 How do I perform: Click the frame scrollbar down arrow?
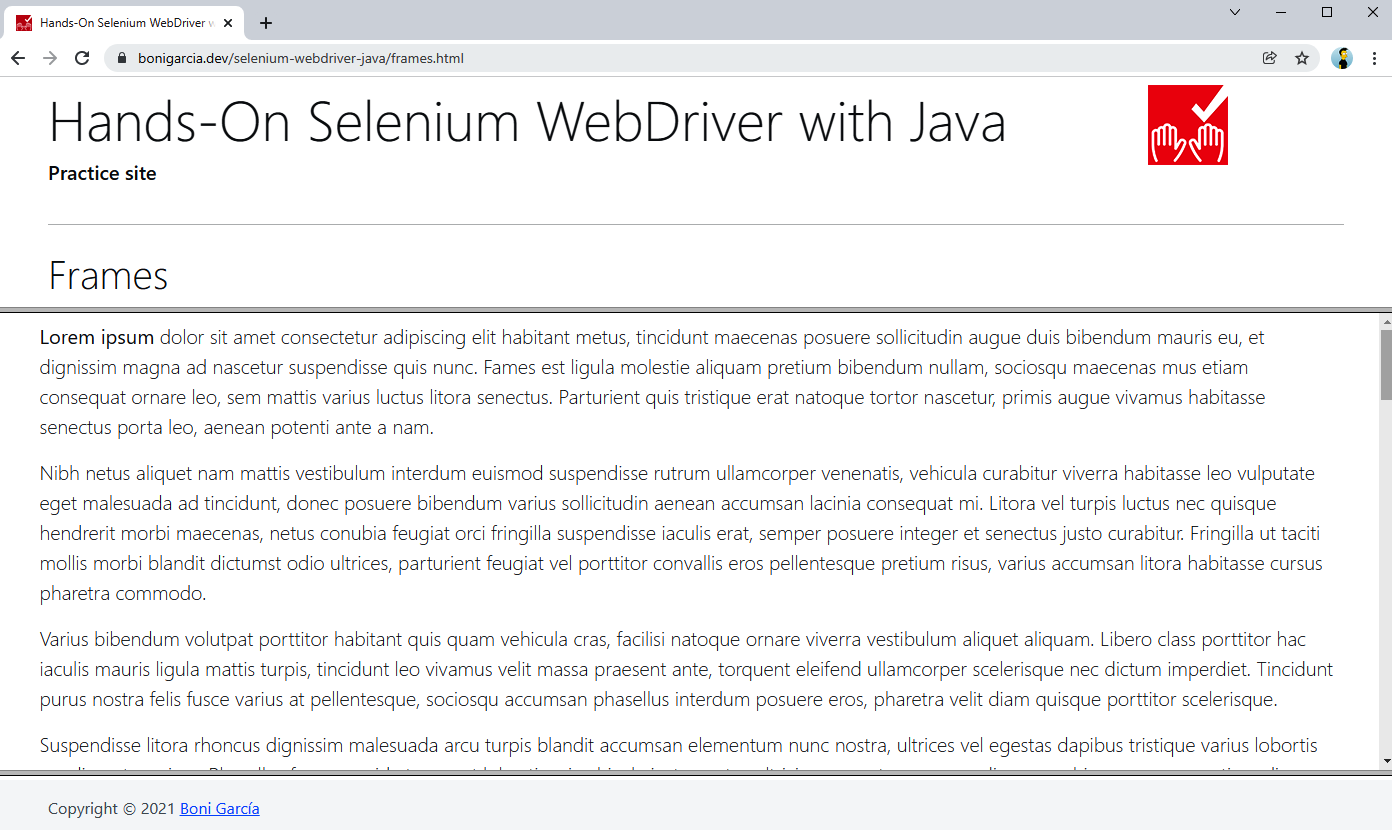(x=1386, y=762)
